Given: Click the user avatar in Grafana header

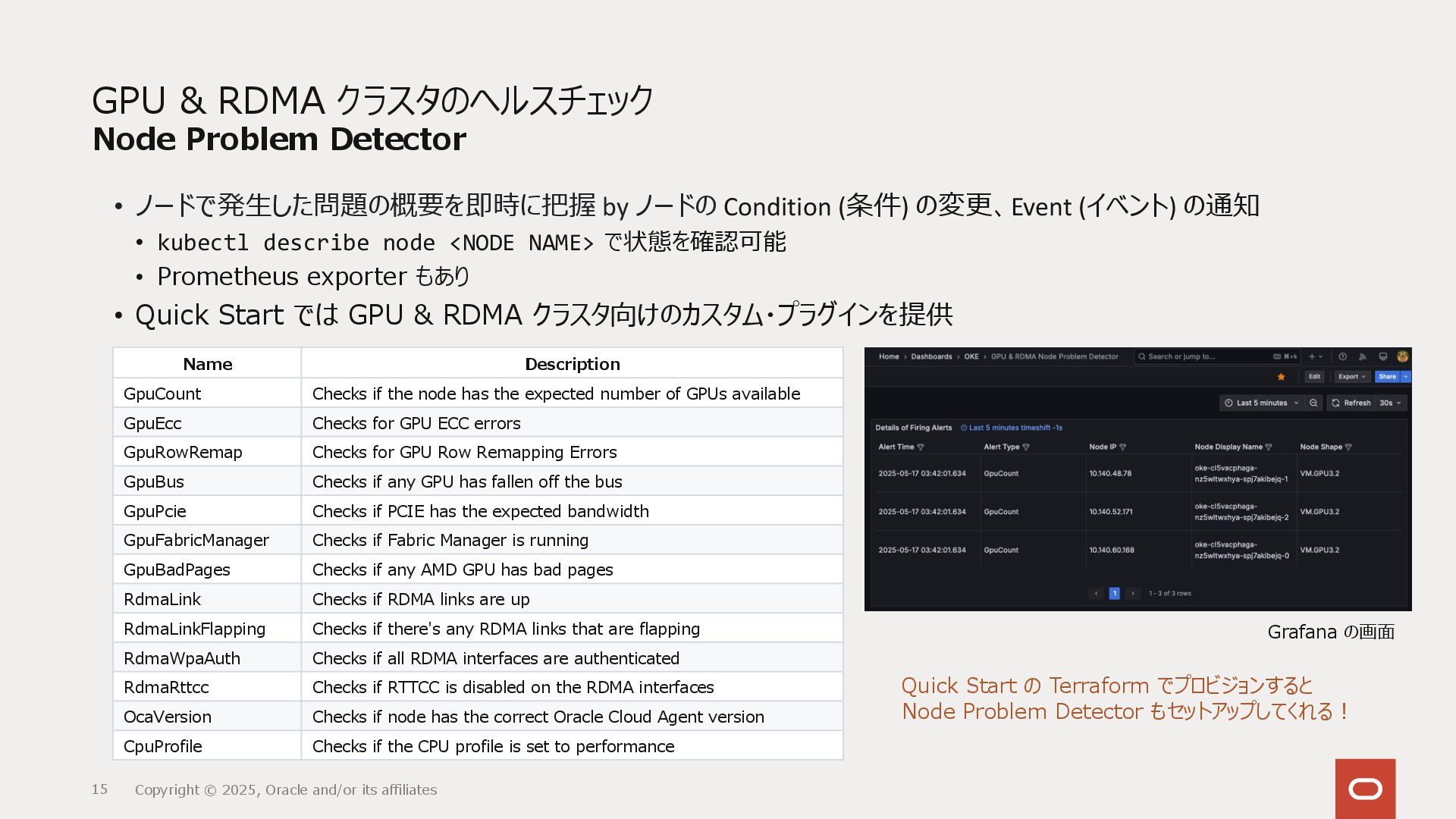Looking at the screenshot, I should pos(1402,356).
